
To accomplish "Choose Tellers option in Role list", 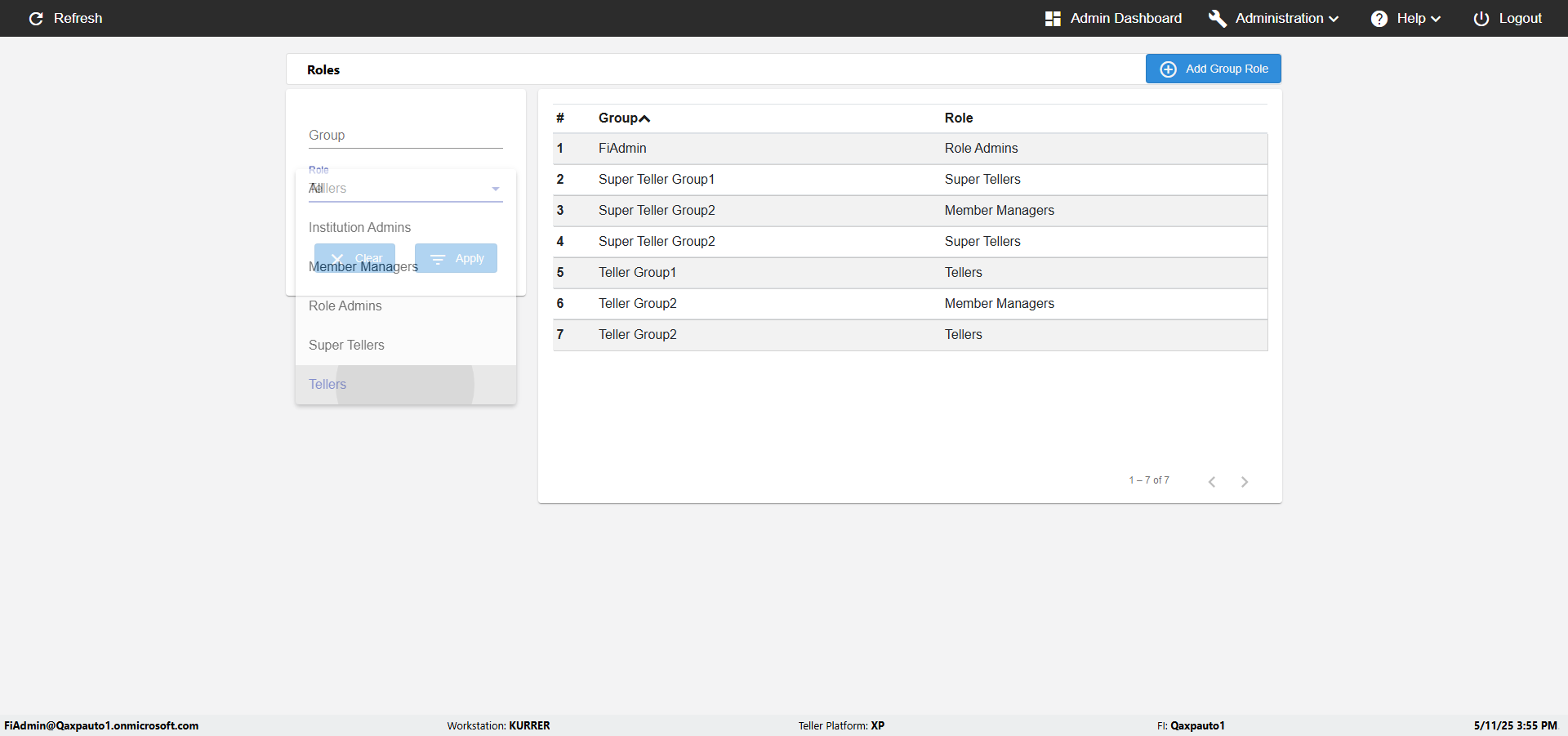I will click(x=406, y=384).
